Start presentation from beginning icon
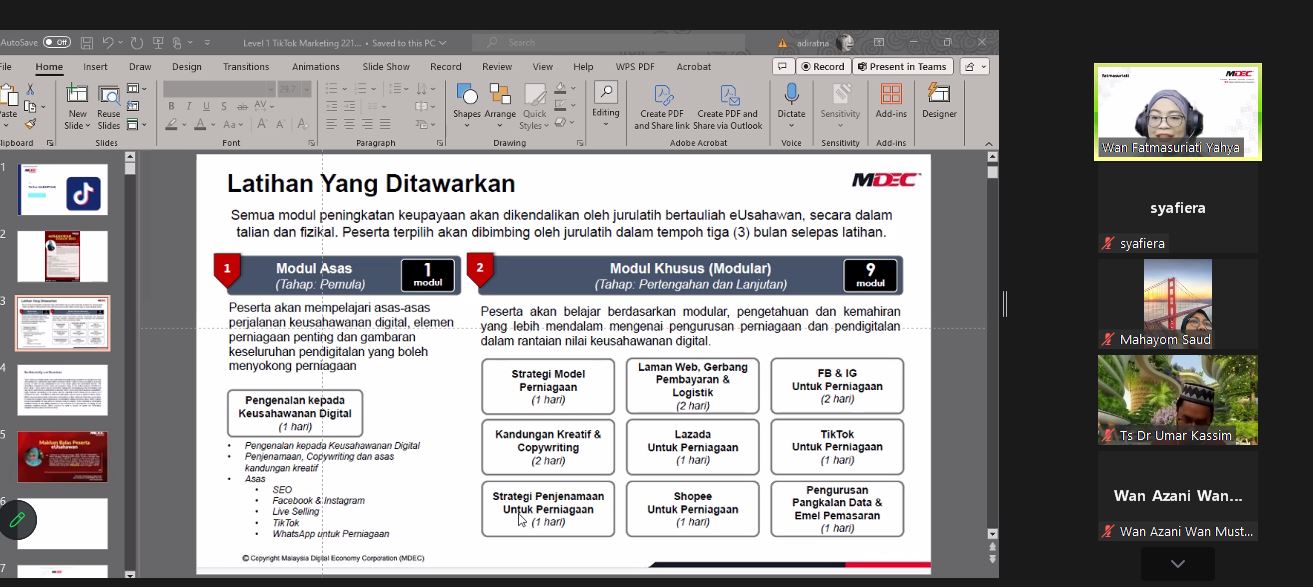This screenshot has height=587, width=1313. tap(157, 43)
